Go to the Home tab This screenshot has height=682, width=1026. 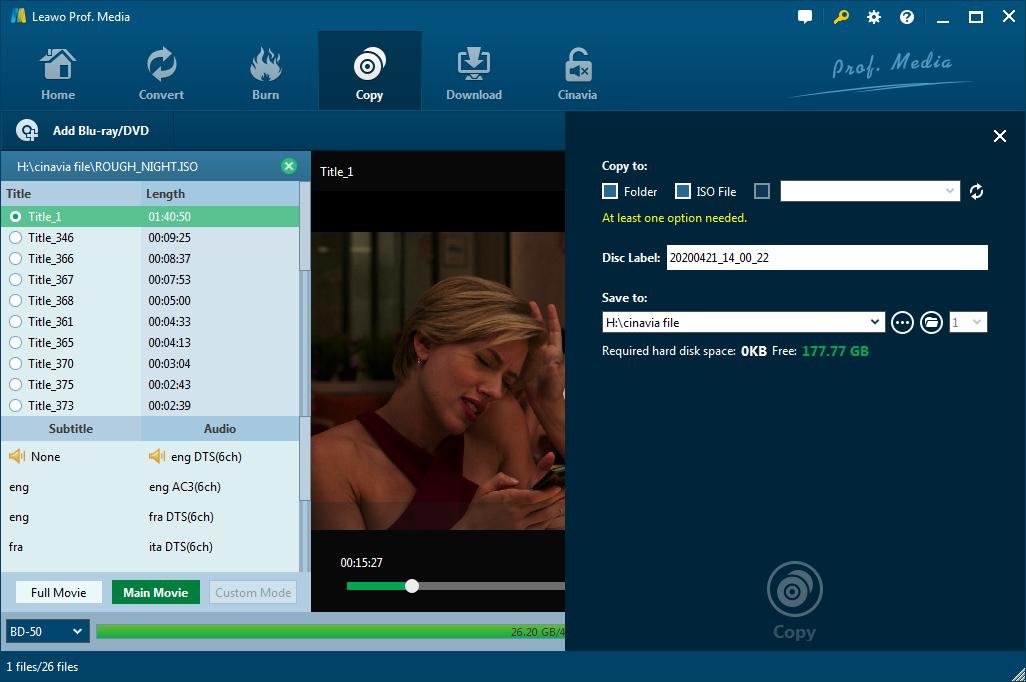(x=58, y=73)
